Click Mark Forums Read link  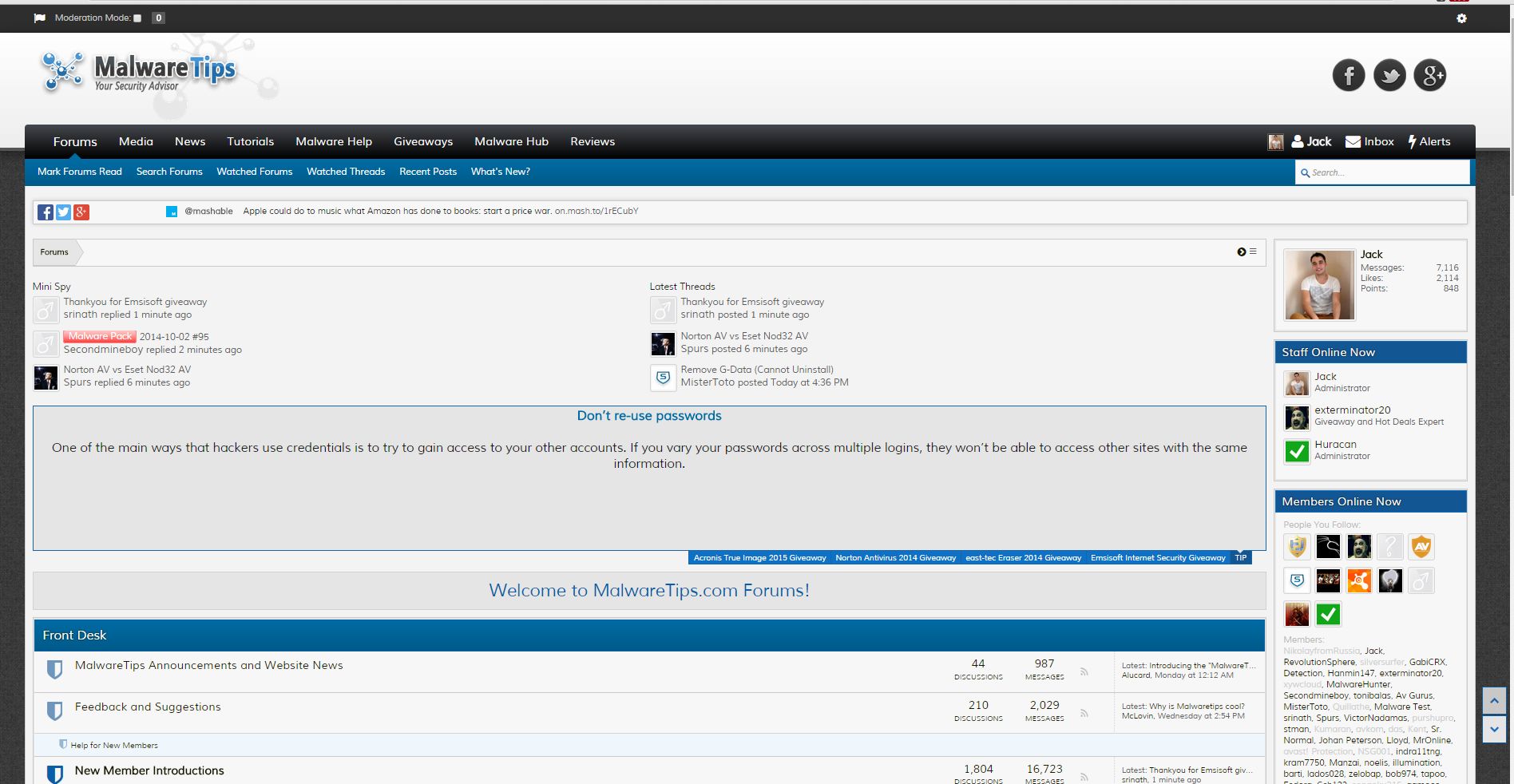point(80,172)
